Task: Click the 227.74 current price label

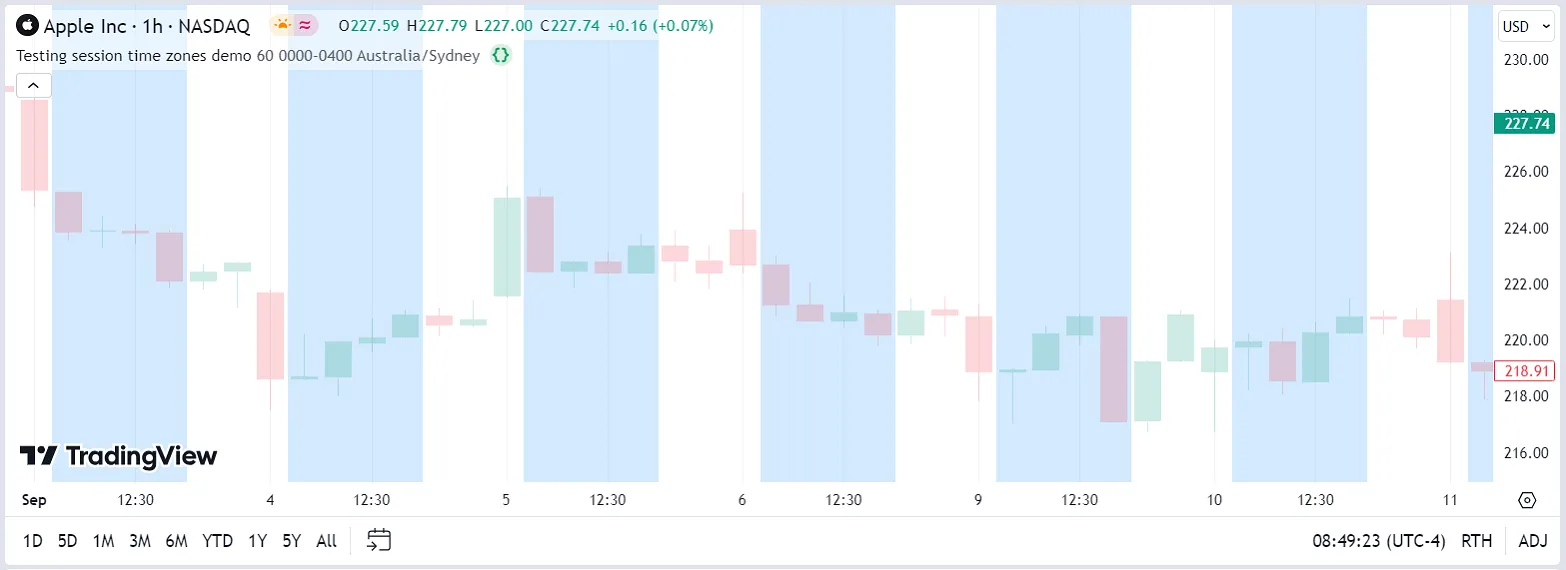Action: [1526, 124]
